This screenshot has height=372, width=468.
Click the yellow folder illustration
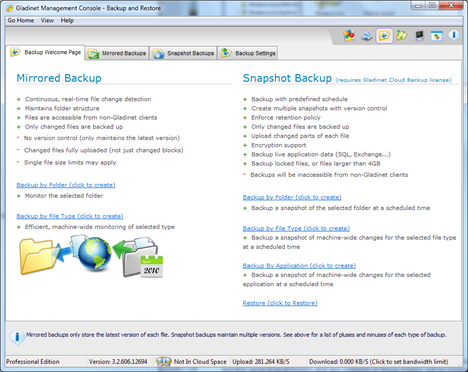click(x=36, y=256)
